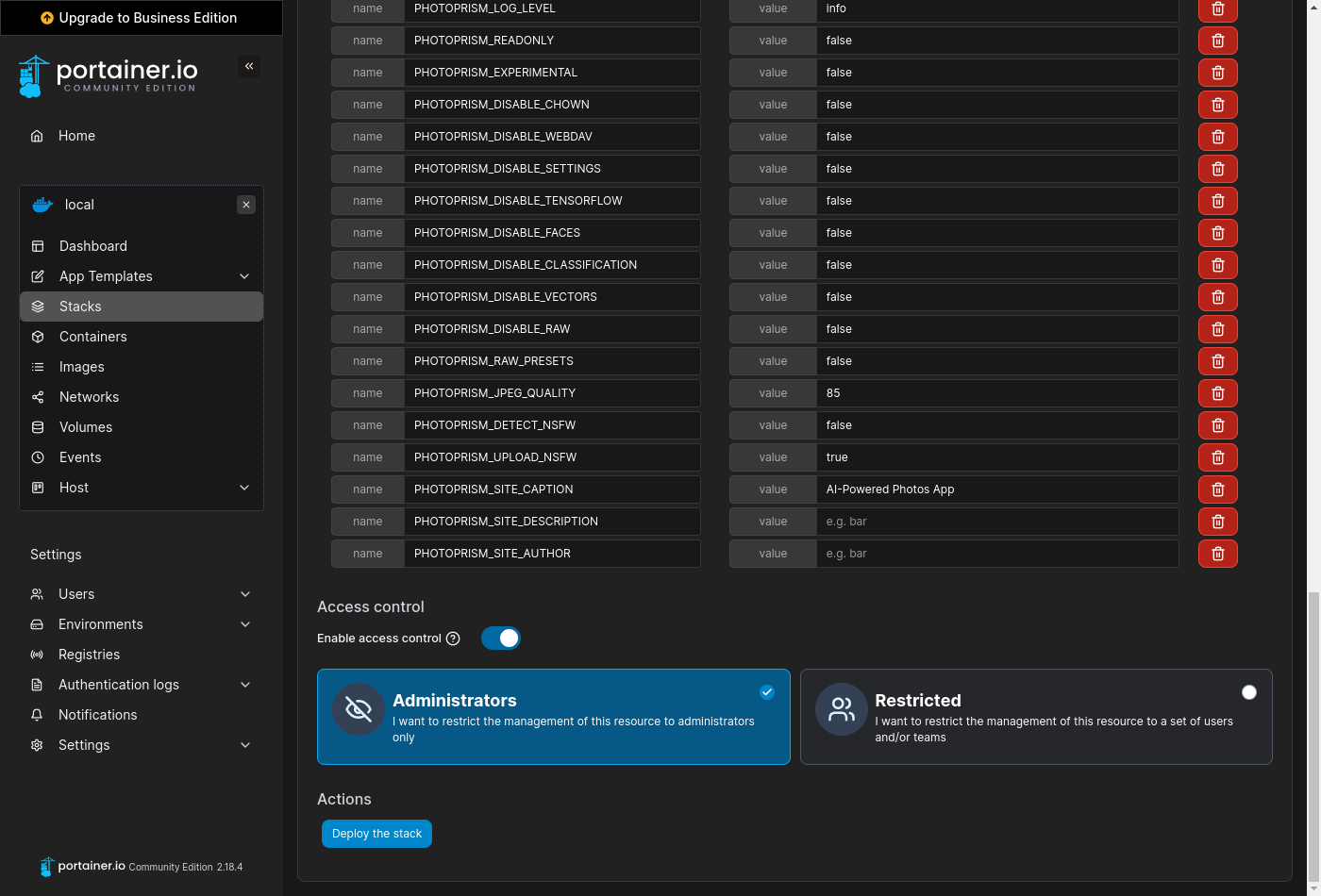Image resolution: width=1321 pixels, height=896 pixels.
Task: Open the Containers section in sidebar
Action: (92, 337)
